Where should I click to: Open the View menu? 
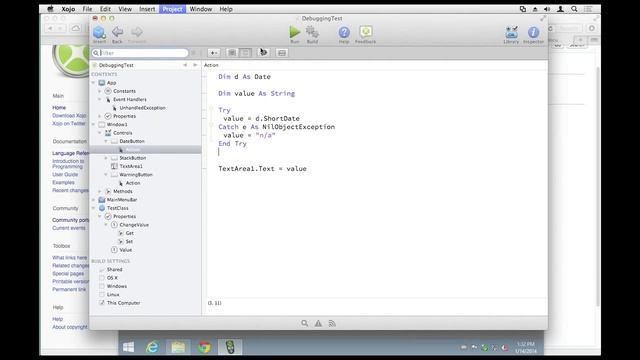click(x=125, y=9)
